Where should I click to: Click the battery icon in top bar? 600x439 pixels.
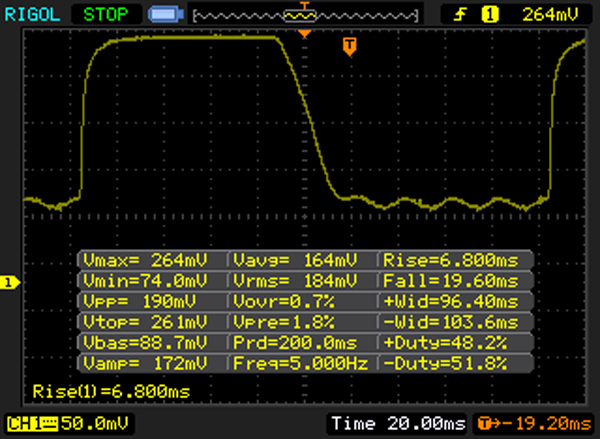tap(163, 14)
